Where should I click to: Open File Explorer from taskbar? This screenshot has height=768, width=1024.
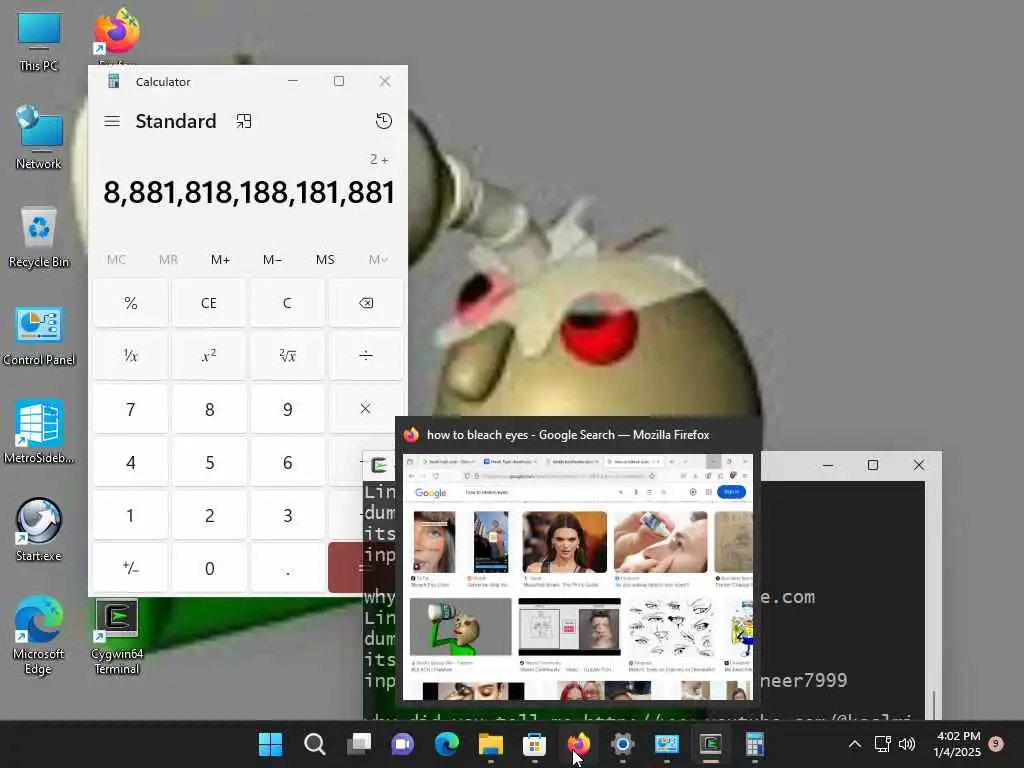490,744
